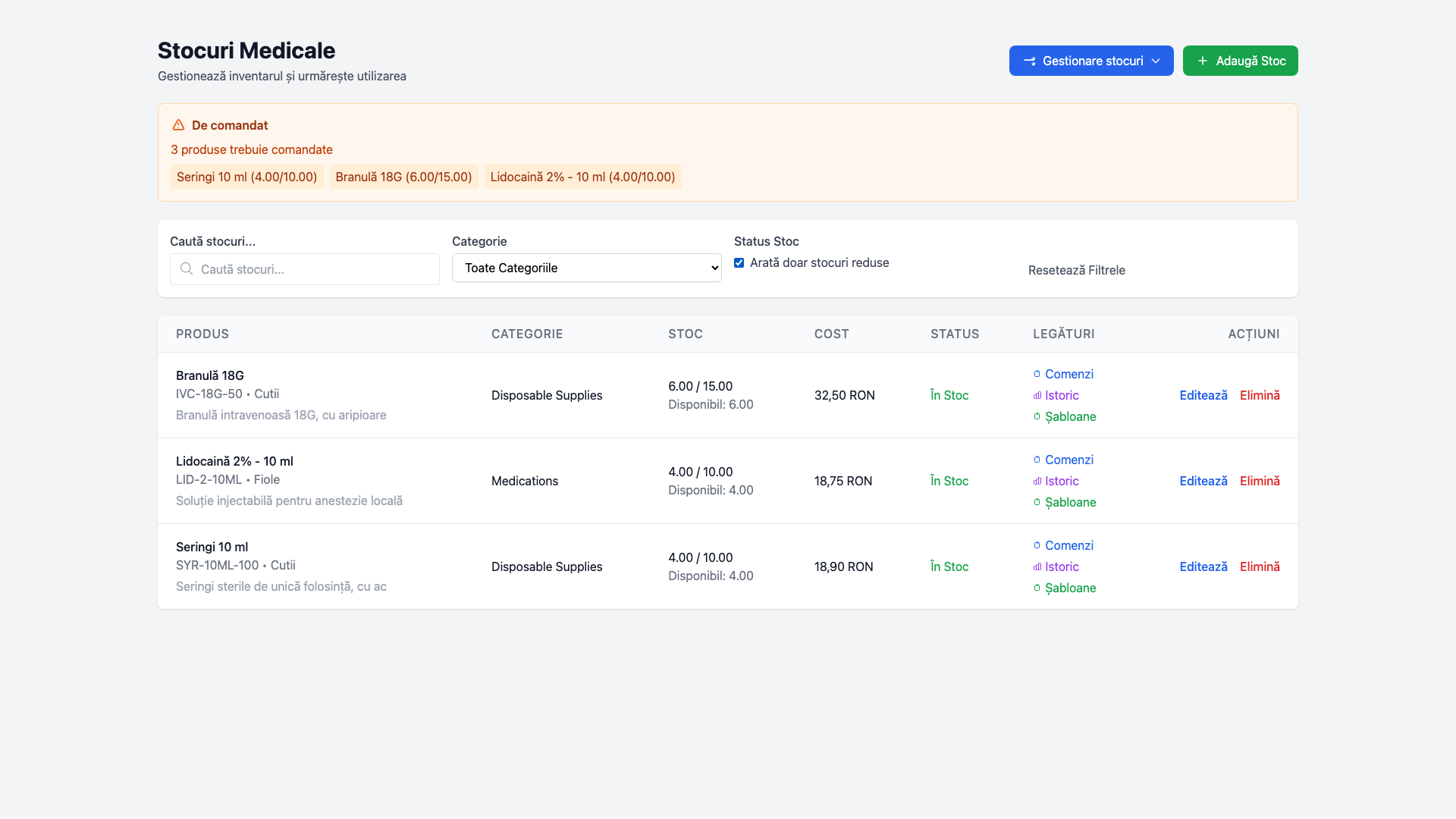
Task: Click the arrows icon on Gestionare stocuri
Action: tap(1029, 61)
